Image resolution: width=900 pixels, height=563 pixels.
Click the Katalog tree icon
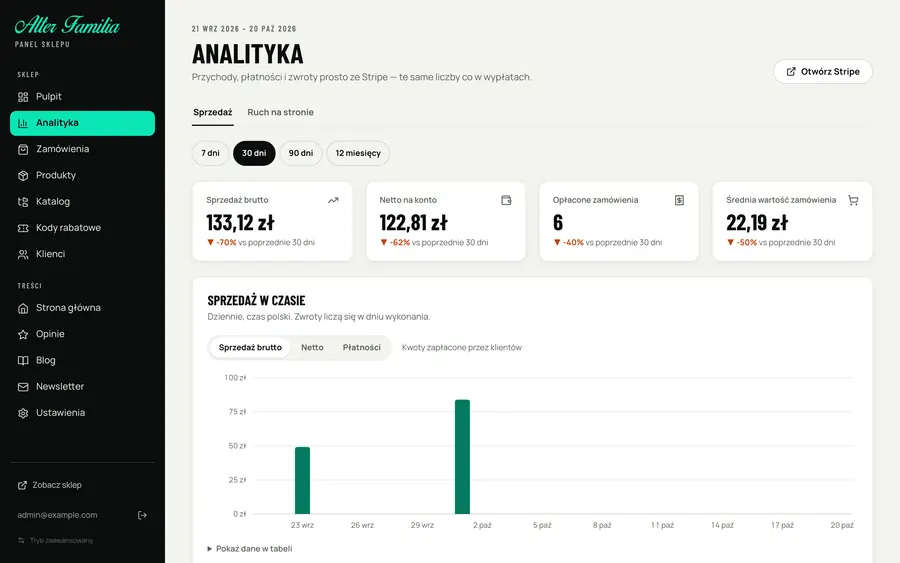tap(23, 202)
